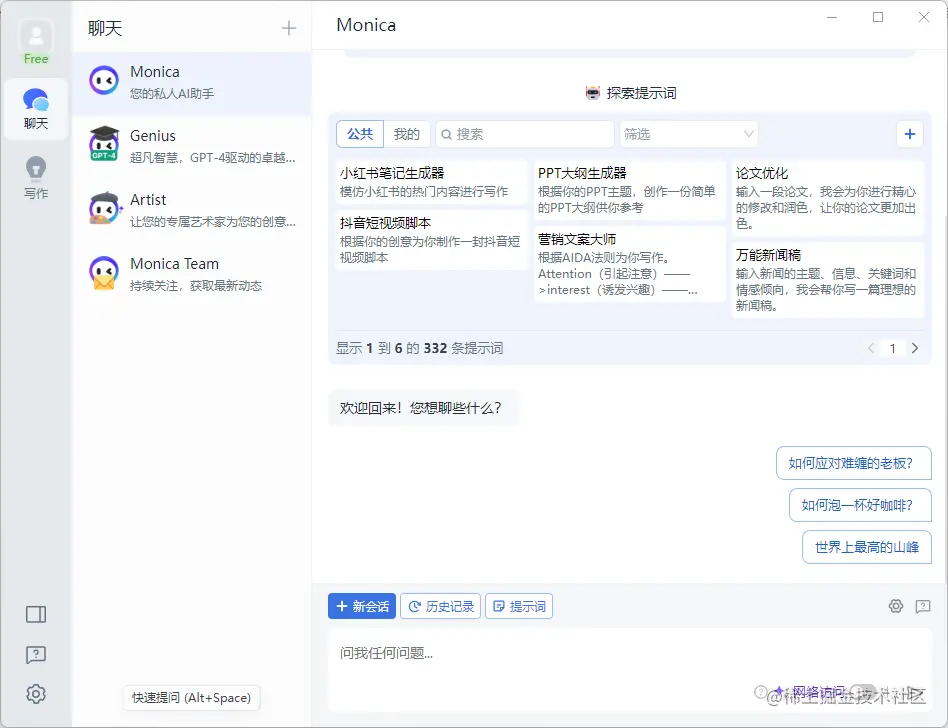Open the 筛选 filter dropdown
The width and height of the screenshot is (948, 728).
[689, 134]
